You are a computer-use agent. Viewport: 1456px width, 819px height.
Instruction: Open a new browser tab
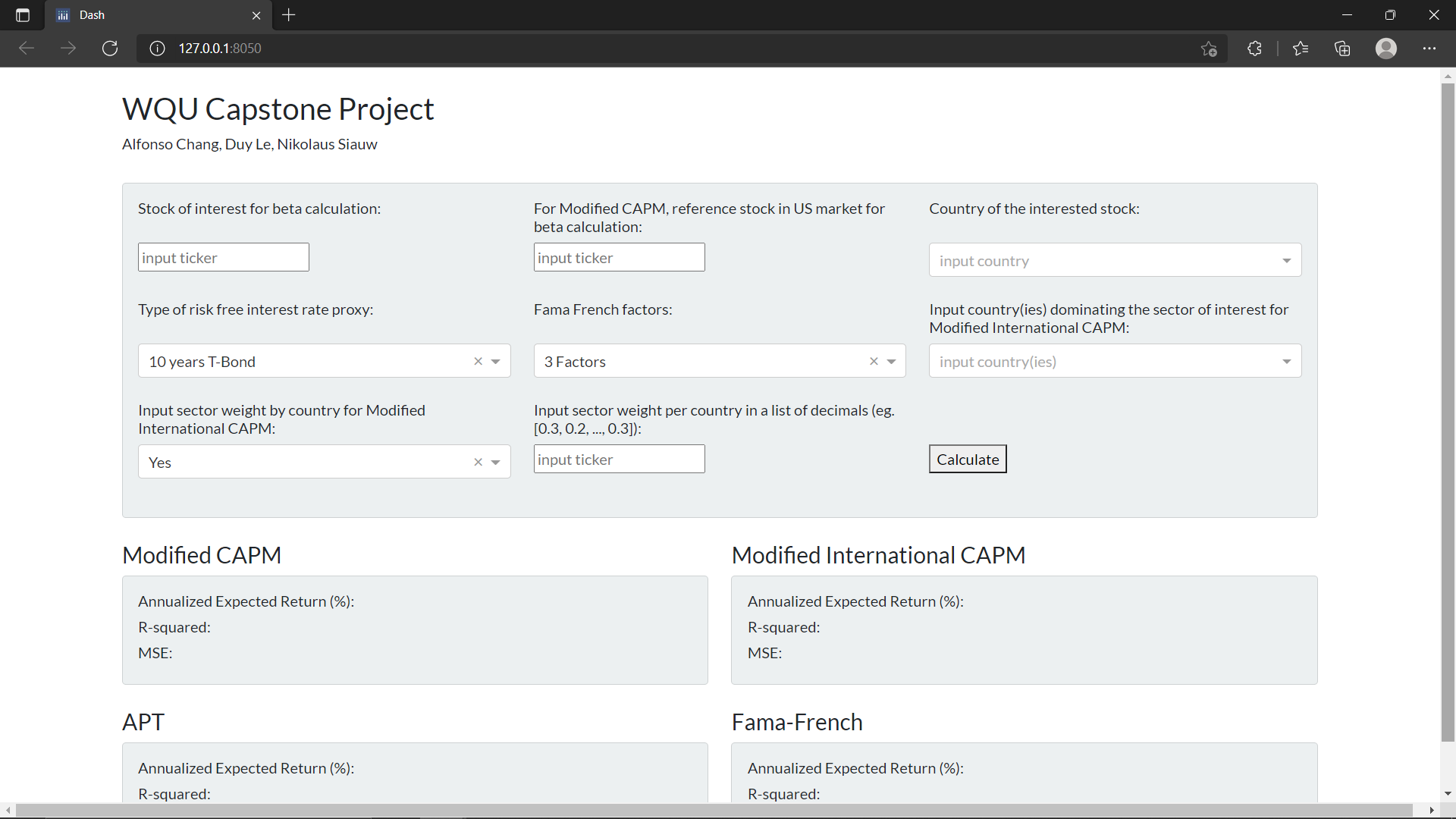289,15
